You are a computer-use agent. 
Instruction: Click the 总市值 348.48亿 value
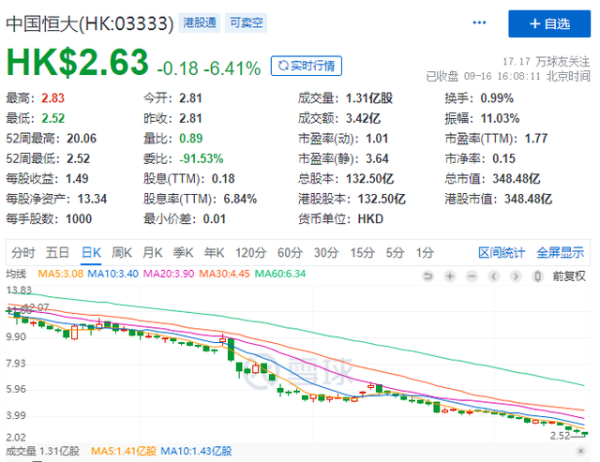516,179
